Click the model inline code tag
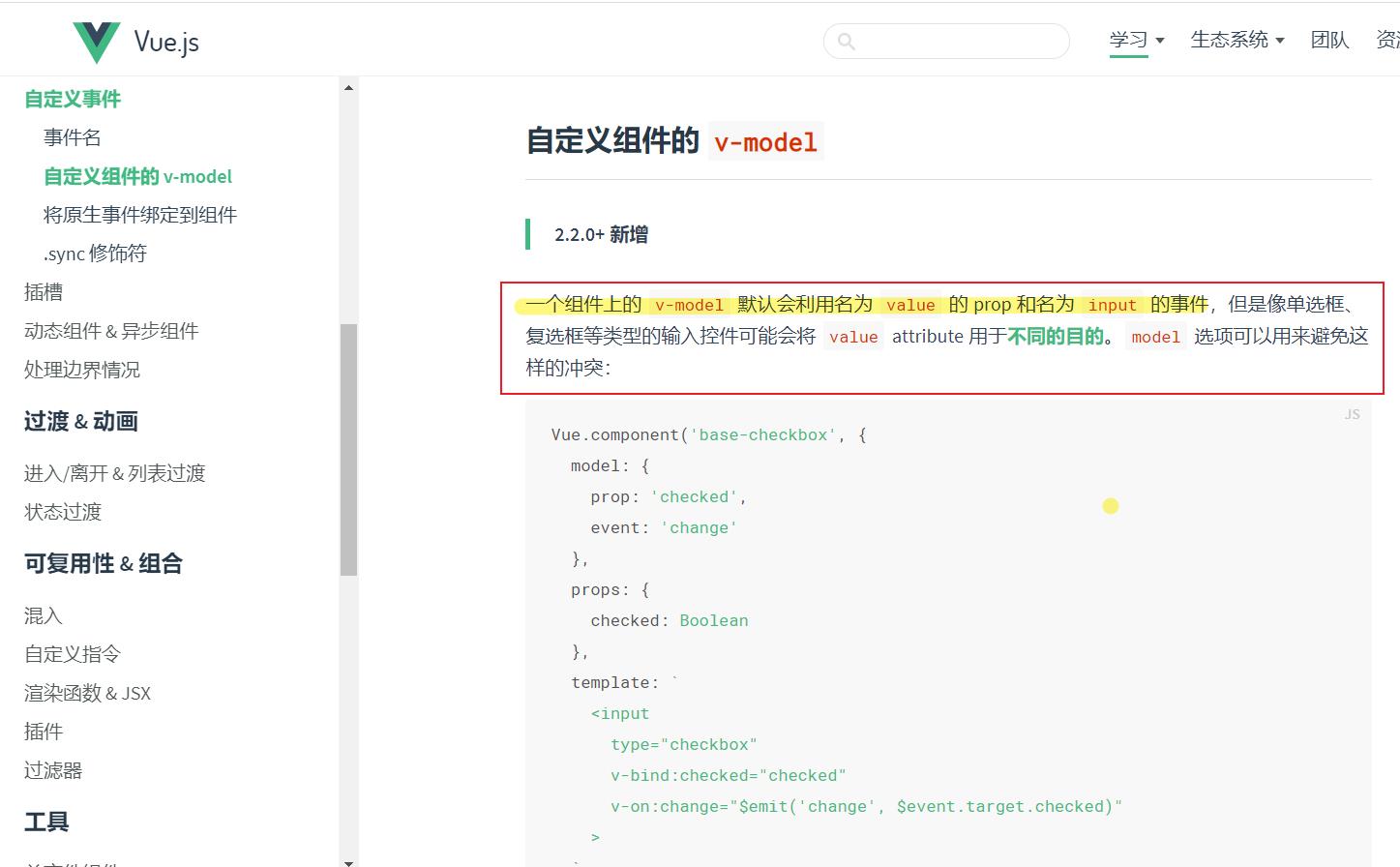The width and height of the screenshot is (1400, 867). click(x=1155, y=337)
